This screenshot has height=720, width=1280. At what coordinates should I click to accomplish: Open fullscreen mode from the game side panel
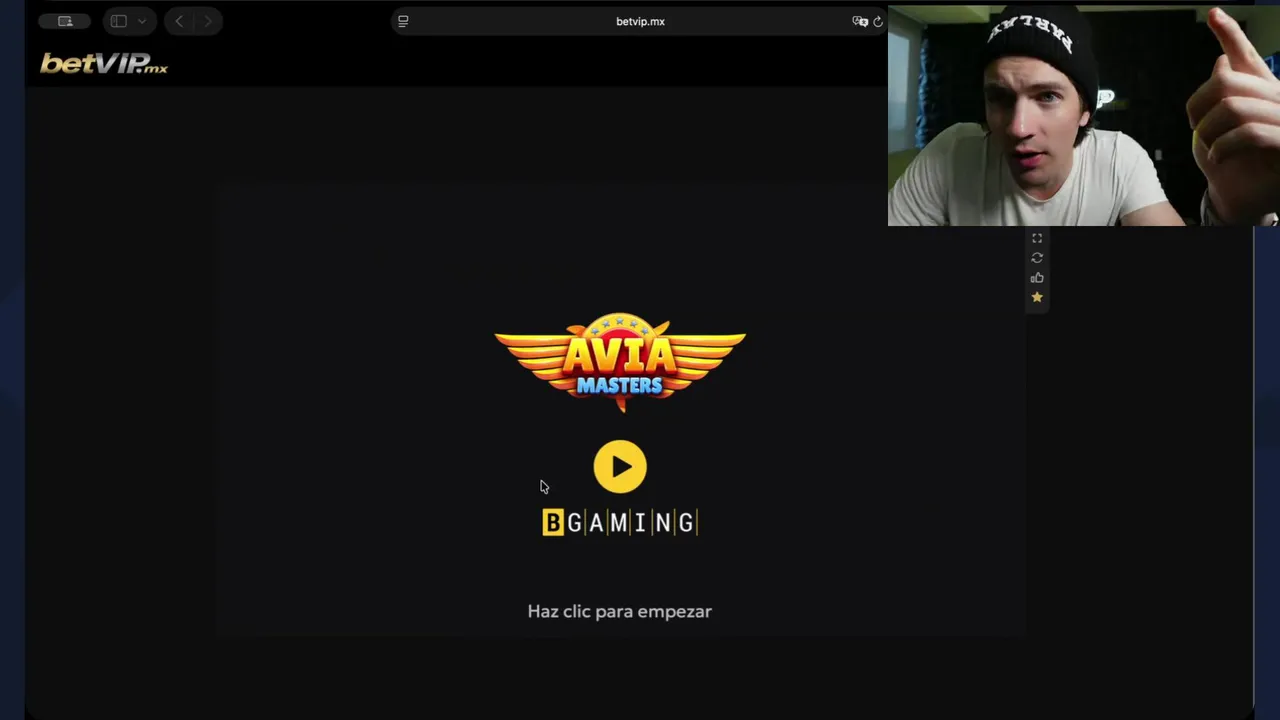click(1037, 238)
